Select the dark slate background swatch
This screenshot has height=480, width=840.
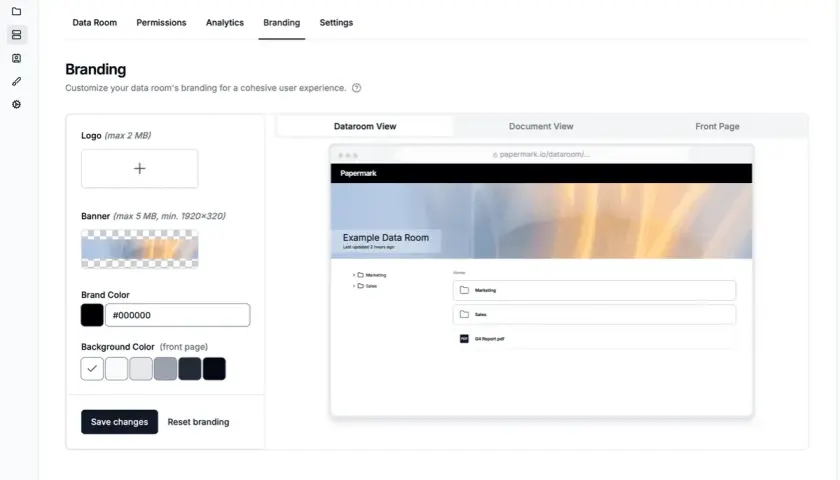(x=190, y=369)
